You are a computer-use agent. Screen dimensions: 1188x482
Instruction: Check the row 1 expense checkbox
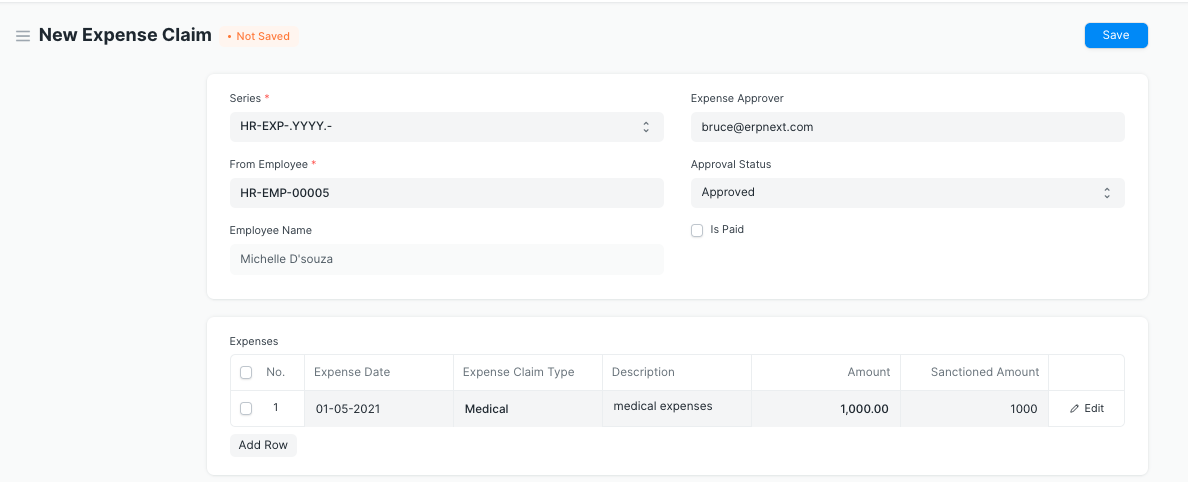246,409
